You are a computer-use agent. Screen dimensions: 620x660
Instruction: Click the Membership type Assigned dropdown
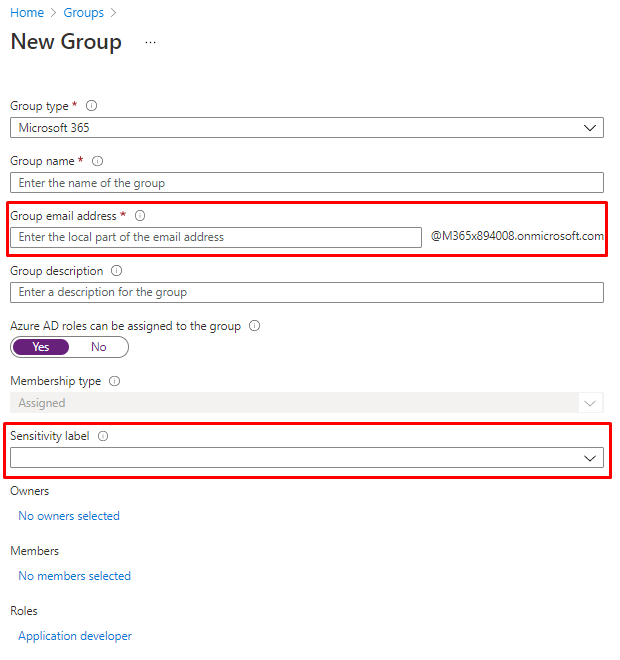click(x=306, y=403)
